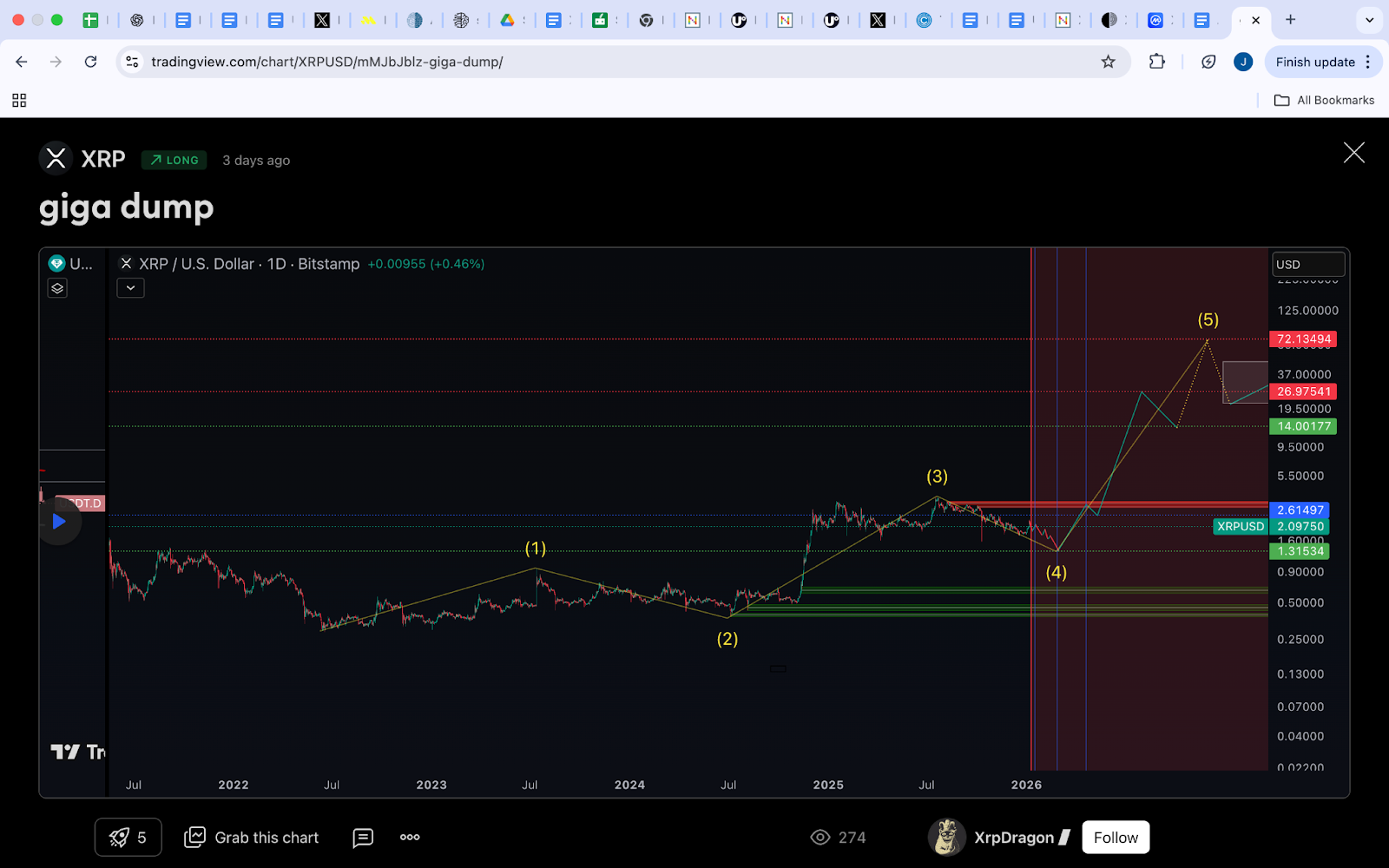The width and height of the screenshot is (1389, 868).
Task: Click the XrpDragon avatar image
Action: point(946,838)
